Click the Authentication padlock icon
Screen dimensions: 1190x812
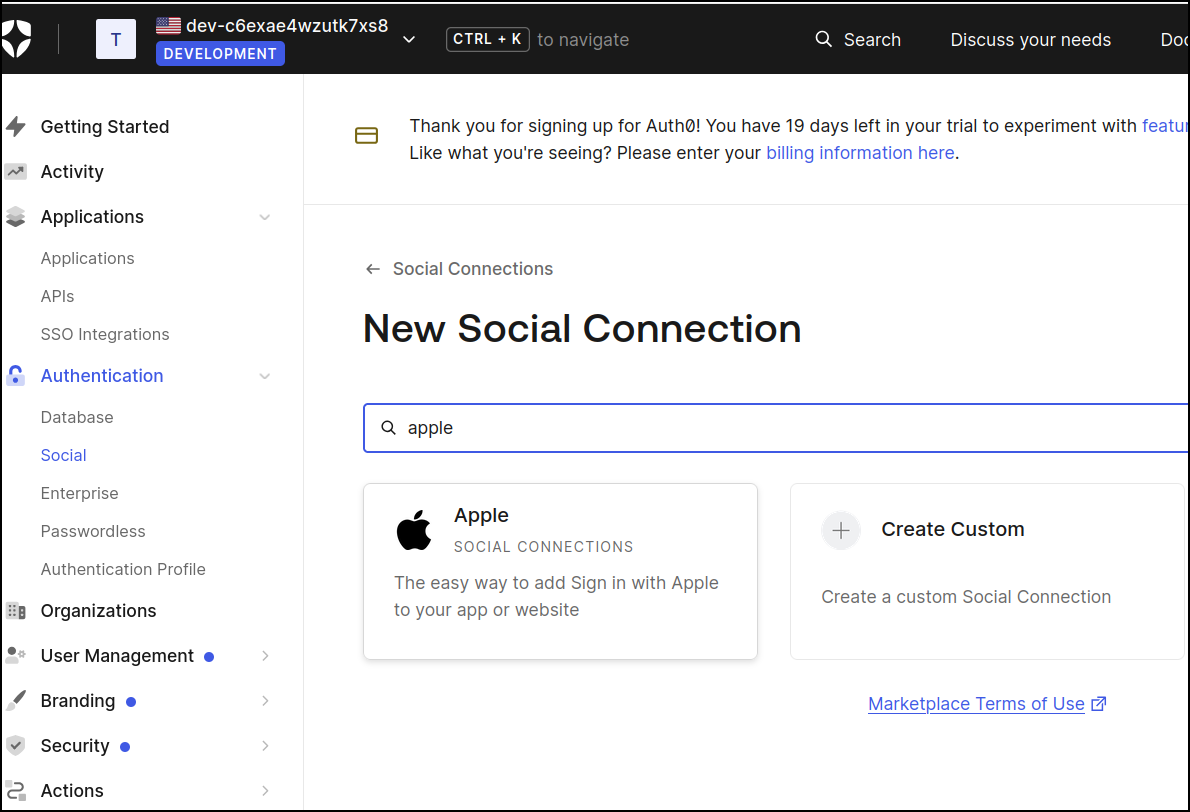pyautogui.click(x=16, y=376)
